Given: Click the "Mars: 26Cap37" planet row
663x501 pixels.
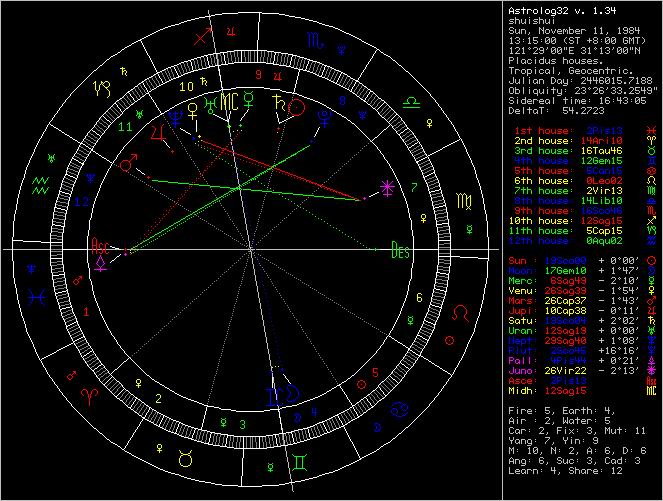Looking at the screenshot, I should click(583, 301).
